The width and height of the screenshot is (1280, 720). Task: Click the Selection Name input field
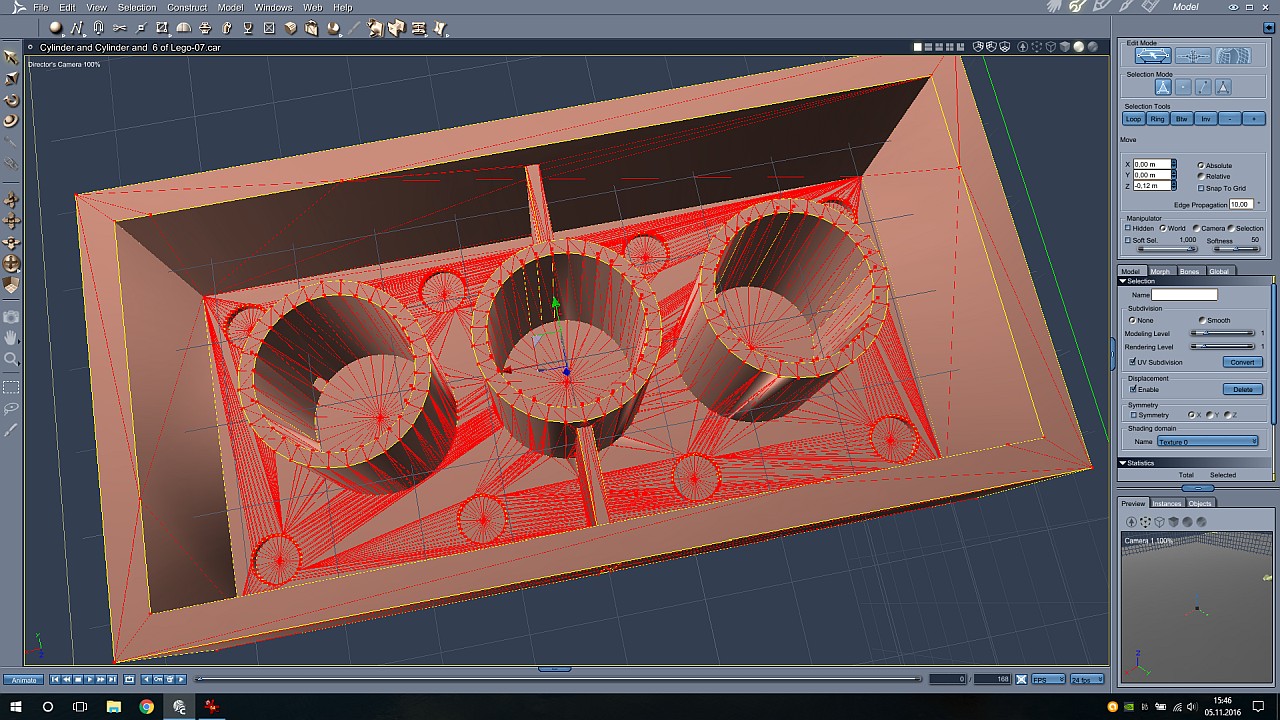[1184, 295]
